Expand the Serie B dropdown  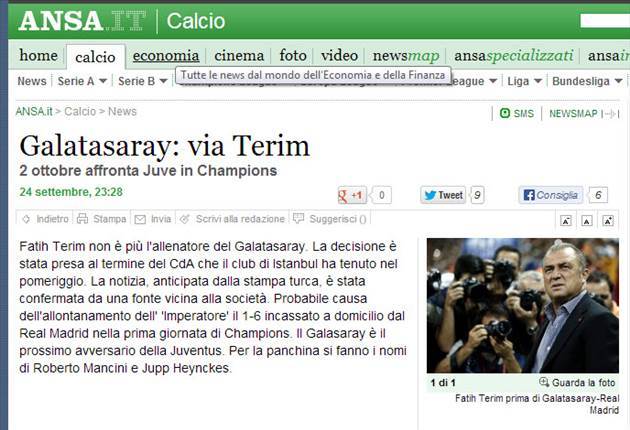(163, 81)
